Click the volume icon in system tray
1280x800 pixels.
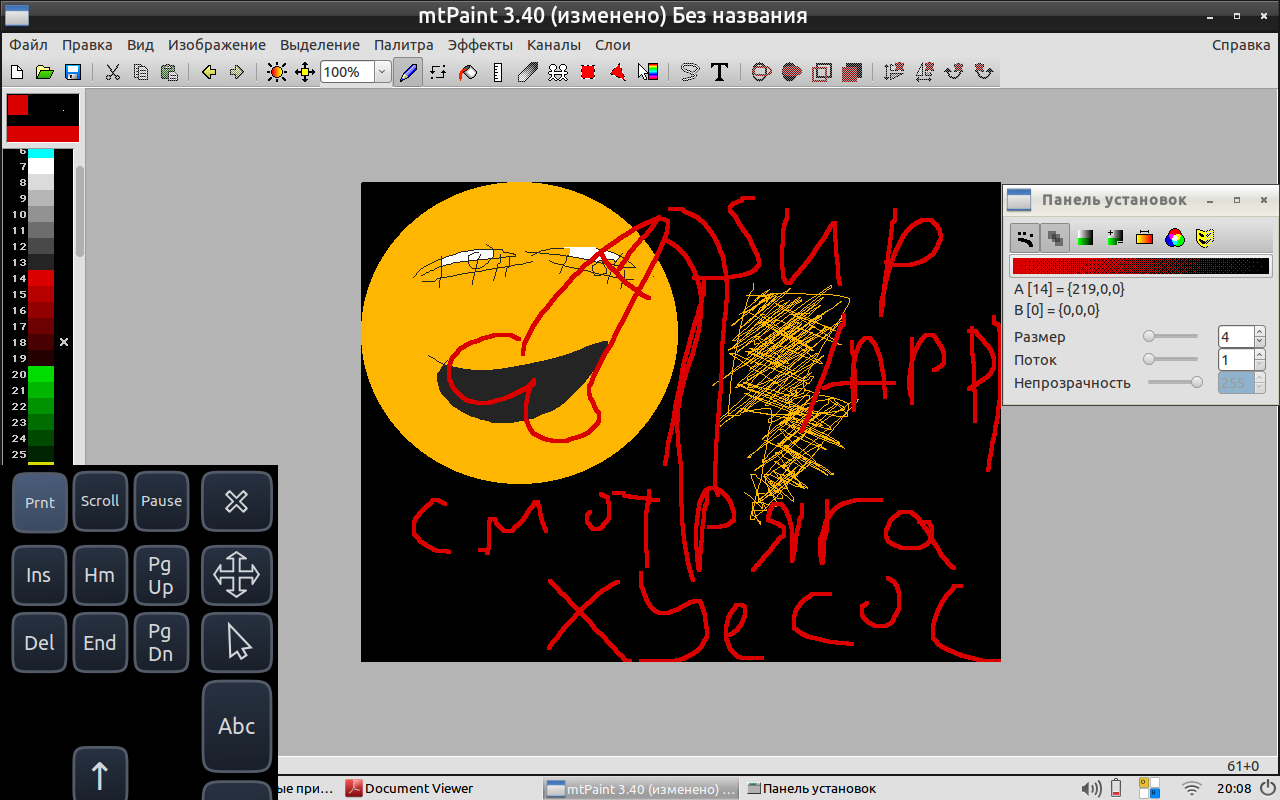(x=1091, y=788)
